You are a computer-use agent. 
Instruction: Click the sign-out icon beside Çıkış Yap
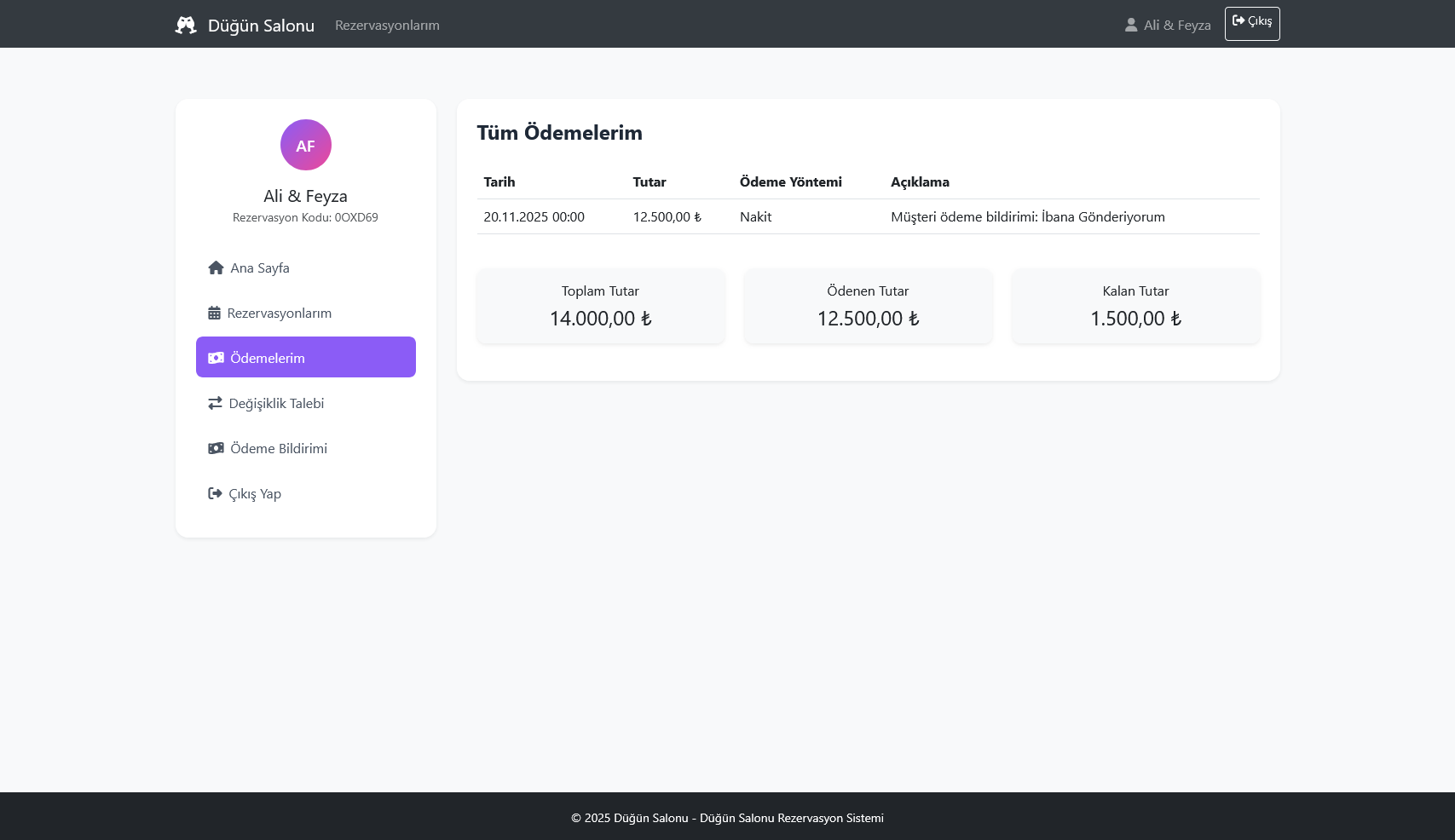(215, 493)
